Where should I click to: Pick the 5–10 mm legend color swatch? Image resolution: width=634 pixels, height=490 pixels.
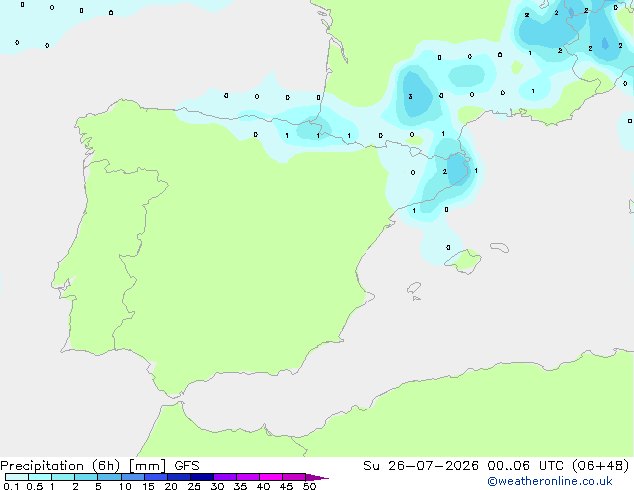point(109,477)
